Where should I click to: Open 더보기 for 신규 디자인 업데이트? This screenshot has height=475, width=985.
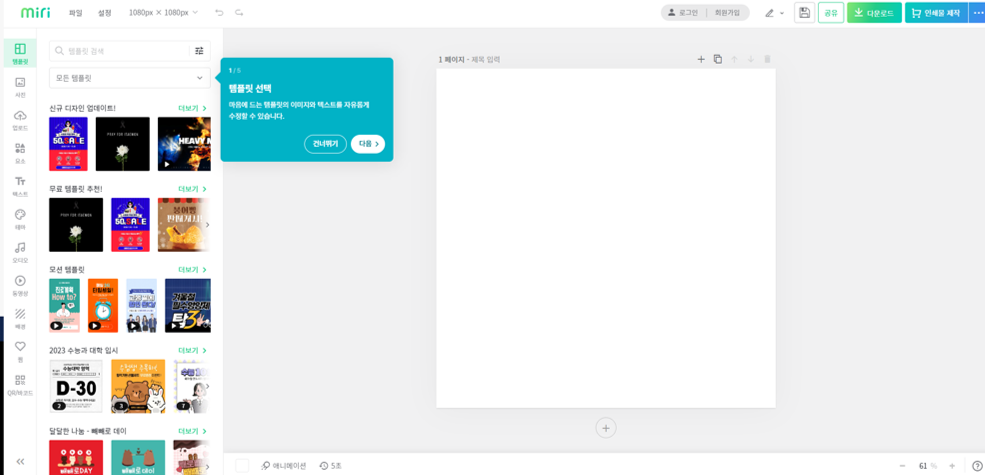(192, 108)
